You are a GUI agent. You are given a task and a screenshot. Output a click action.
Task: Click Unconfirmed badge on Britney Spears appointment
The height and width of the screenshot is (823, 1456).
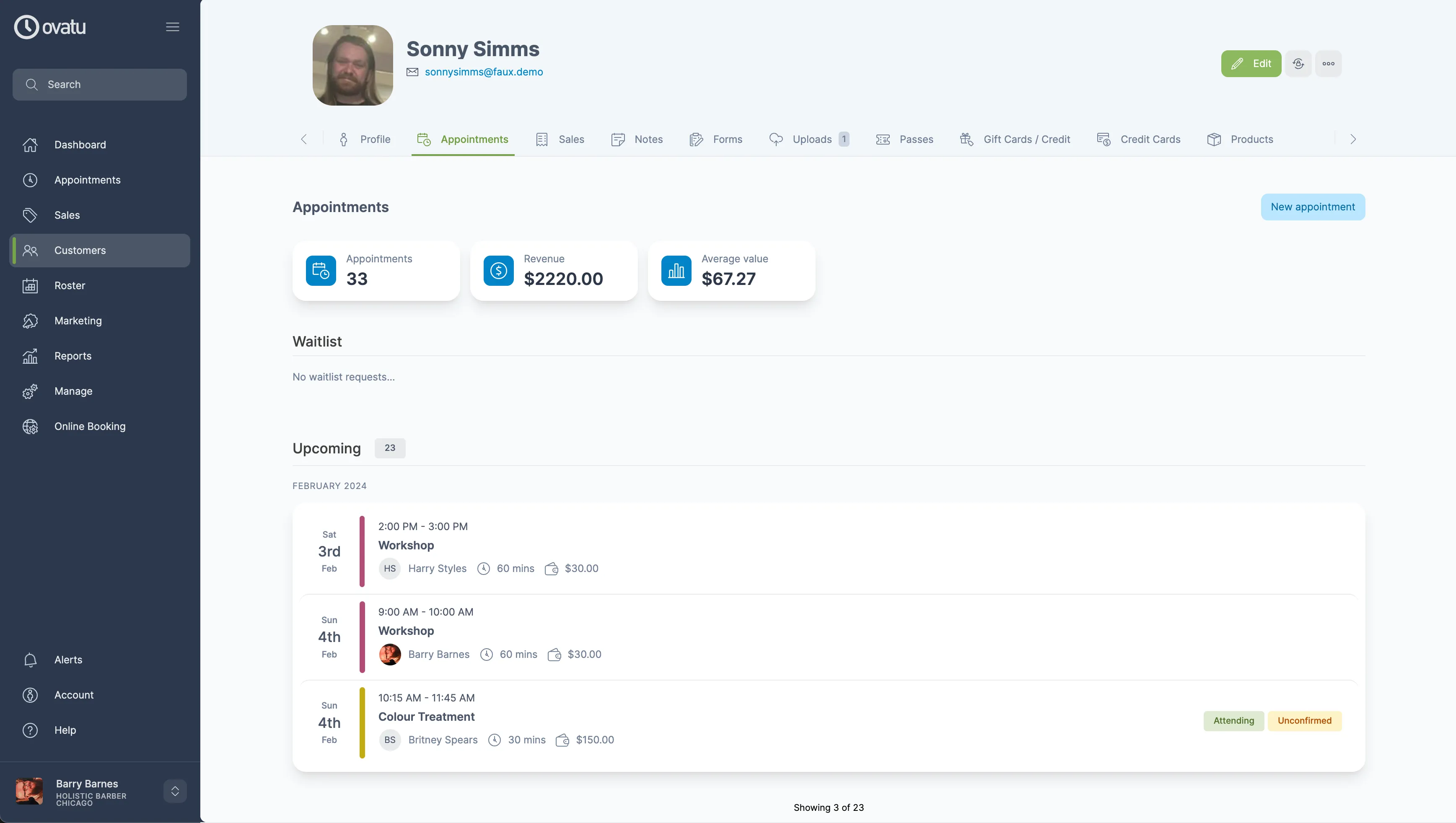(x=1305, y=720)
